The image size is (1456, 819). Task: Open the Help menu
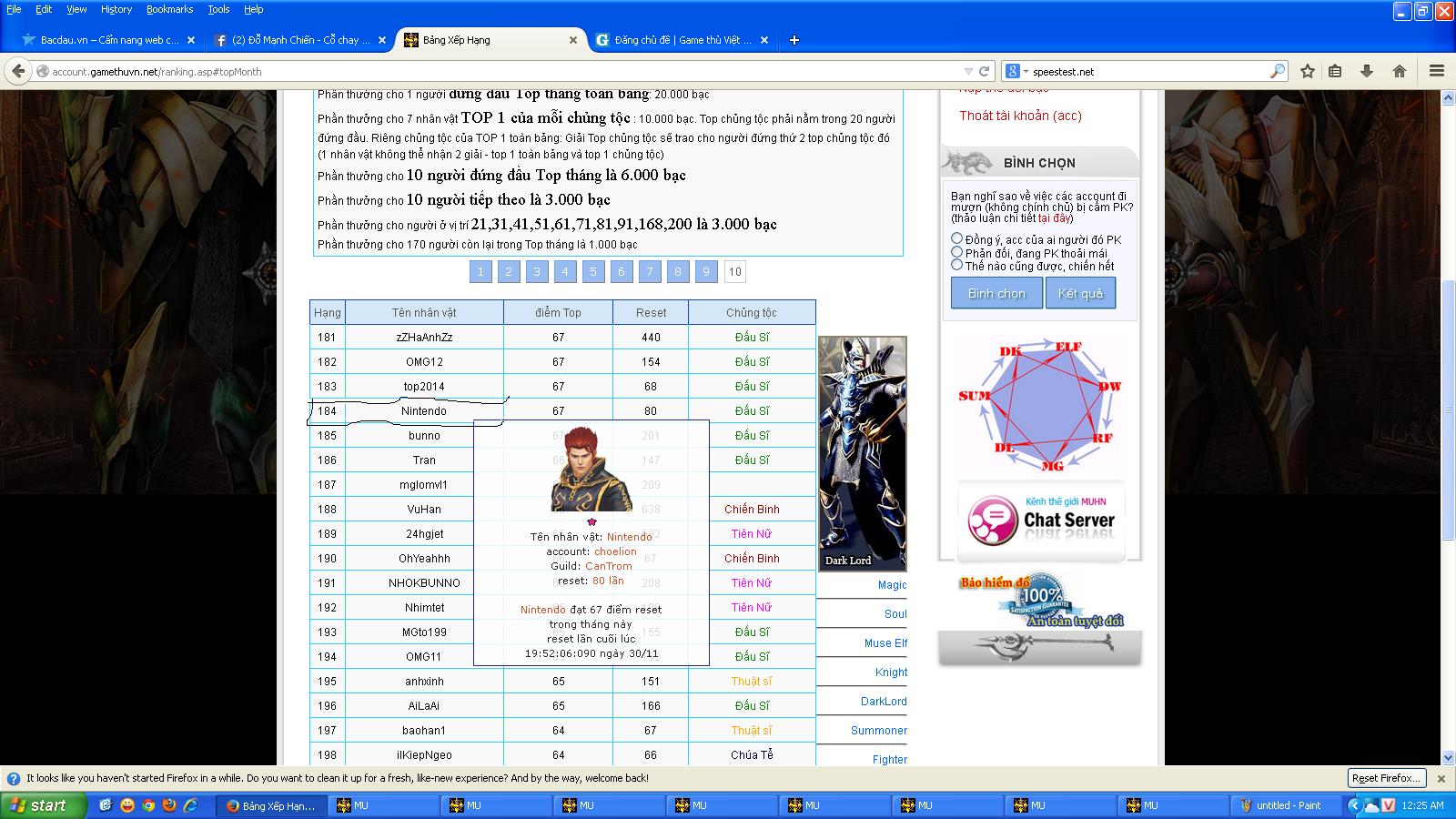253,9
